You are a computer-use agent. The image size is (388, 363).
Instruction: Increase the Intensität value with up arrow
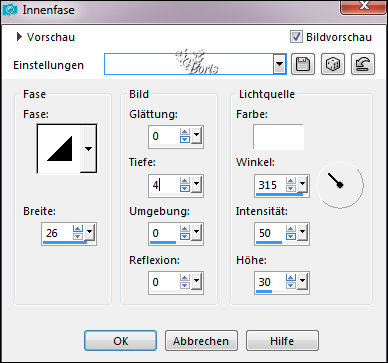pyautogui.click(x=291, y=229)
